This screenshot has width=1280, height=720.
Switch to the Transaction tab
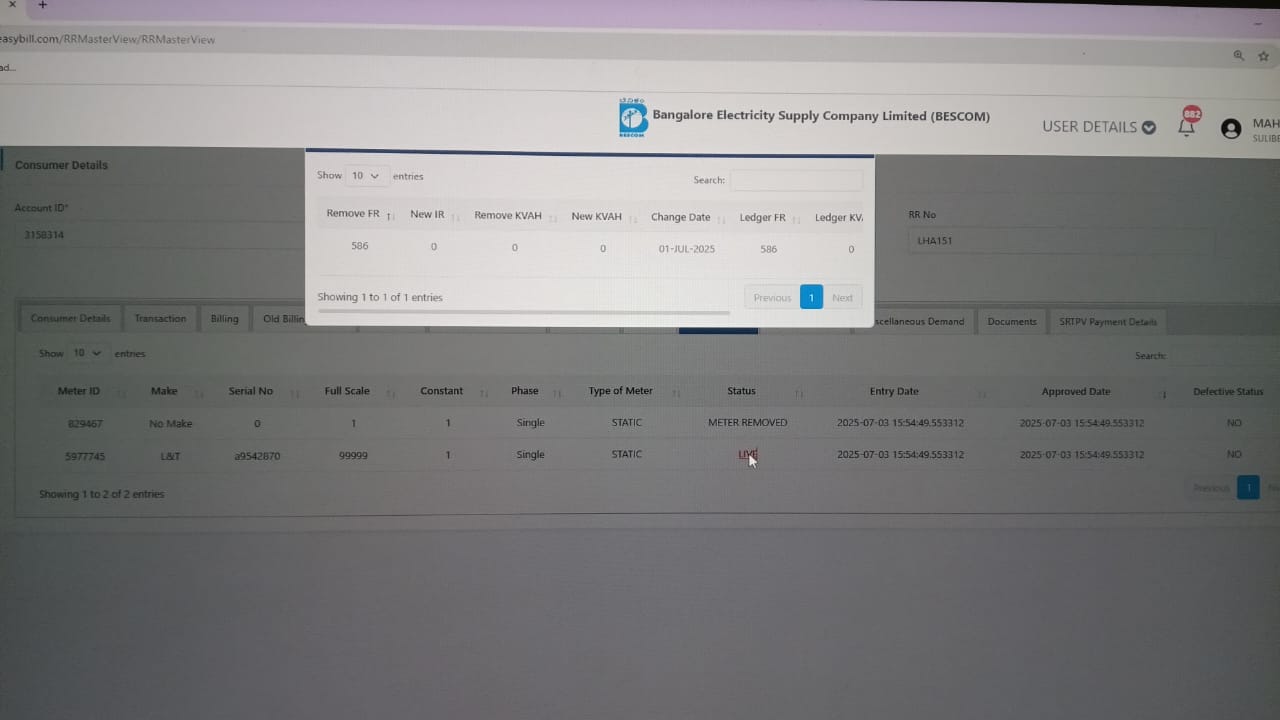[x=160, y=319]
